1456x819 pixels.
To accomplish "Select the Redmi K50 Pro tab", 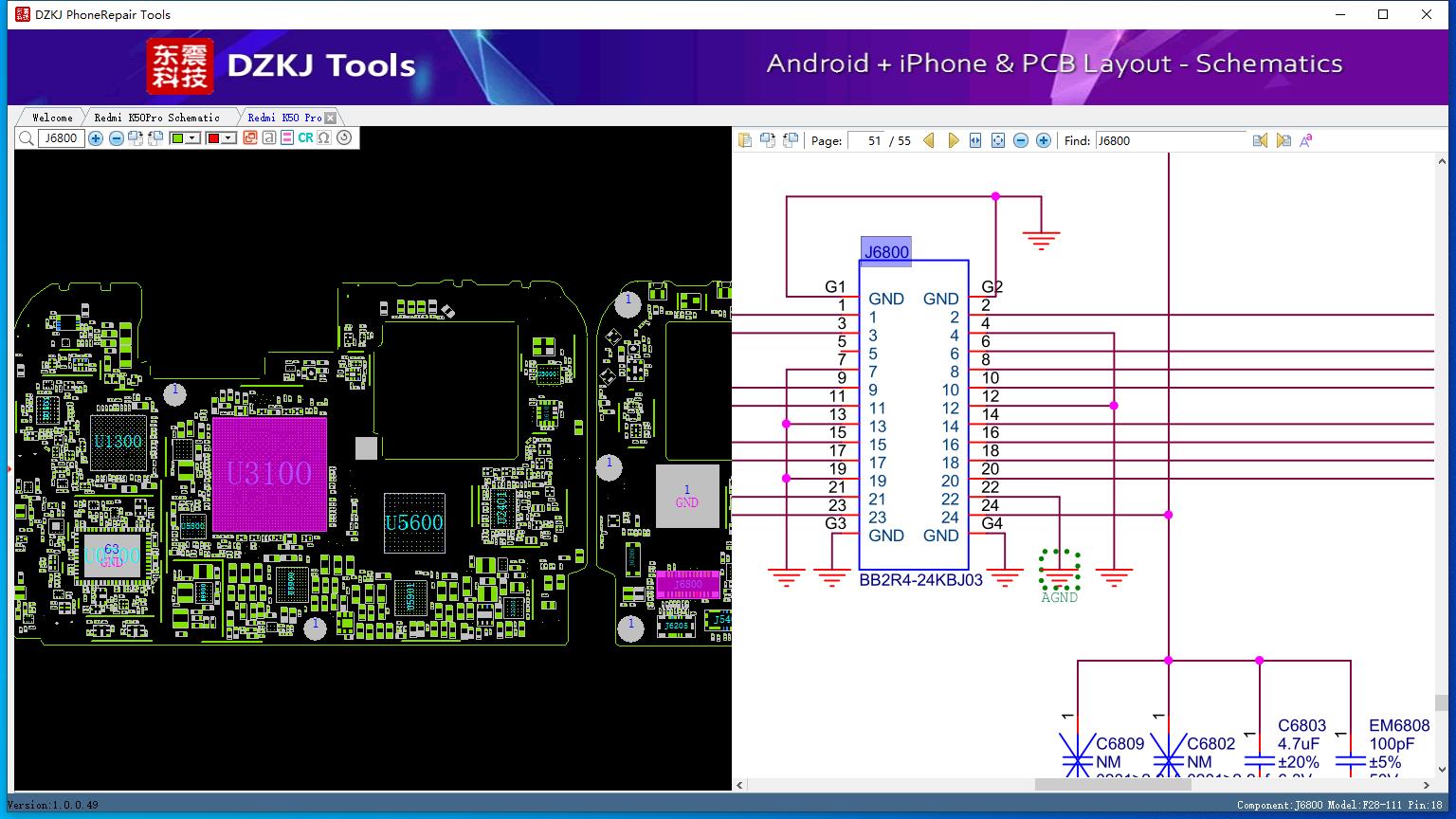I will click(x=284, y=118).
